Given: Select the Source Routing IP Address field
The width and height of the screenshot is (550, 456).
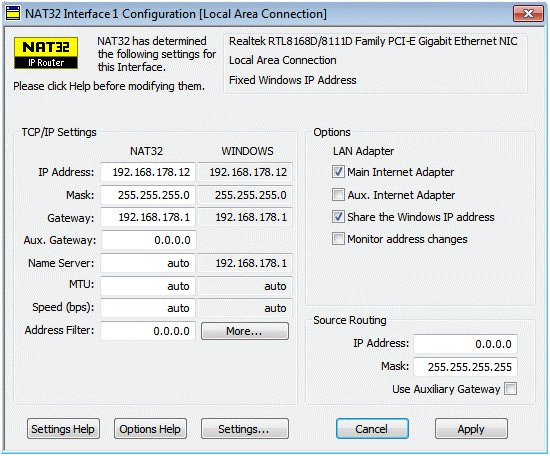Looking at the screenshot, I should pos(465,344).
